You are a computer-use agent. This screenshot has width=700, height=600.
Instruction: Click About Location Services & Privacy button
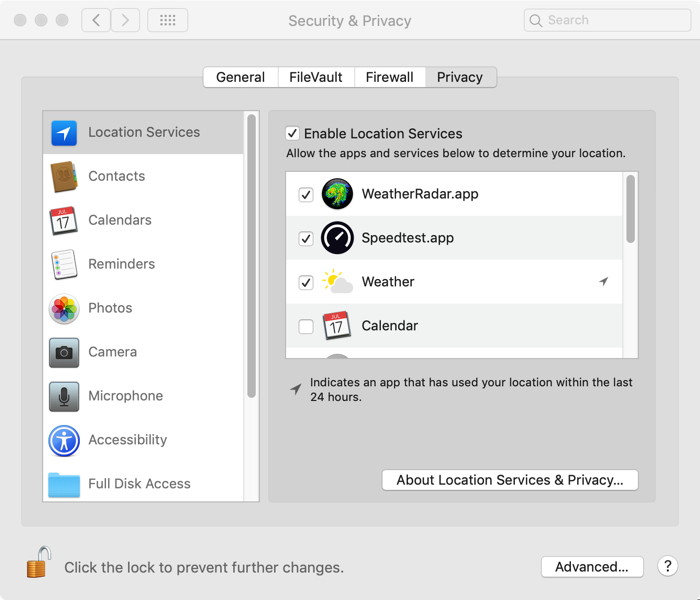[509, 480]
